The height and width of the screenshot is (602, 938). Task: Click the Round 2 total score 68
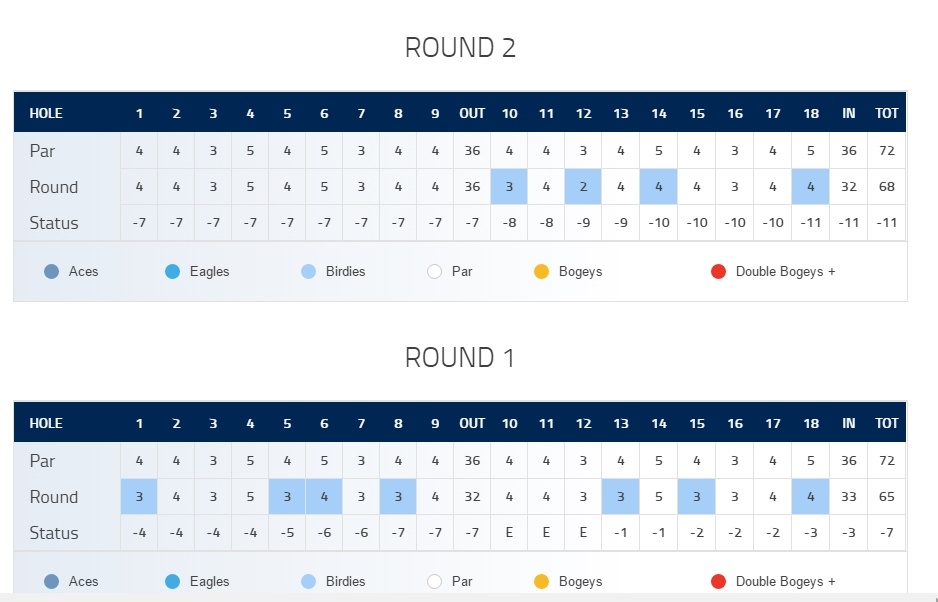tap(887, 187)
